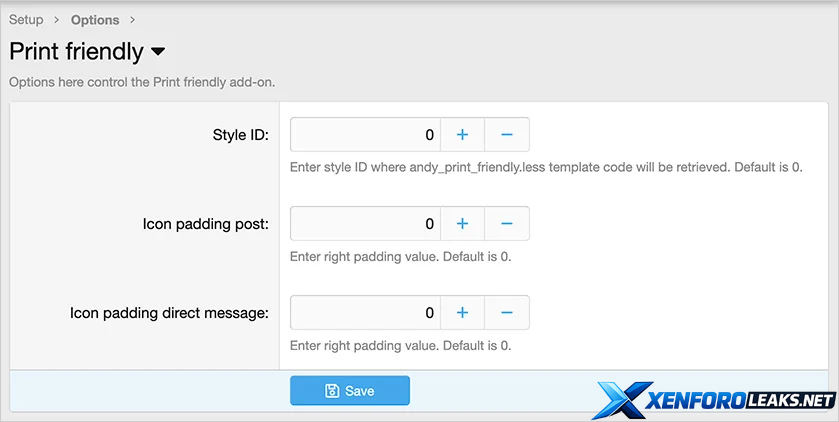Screen dimensions: 839x422
Task: Click the Icon padding post label
Action: pos(205,223)
